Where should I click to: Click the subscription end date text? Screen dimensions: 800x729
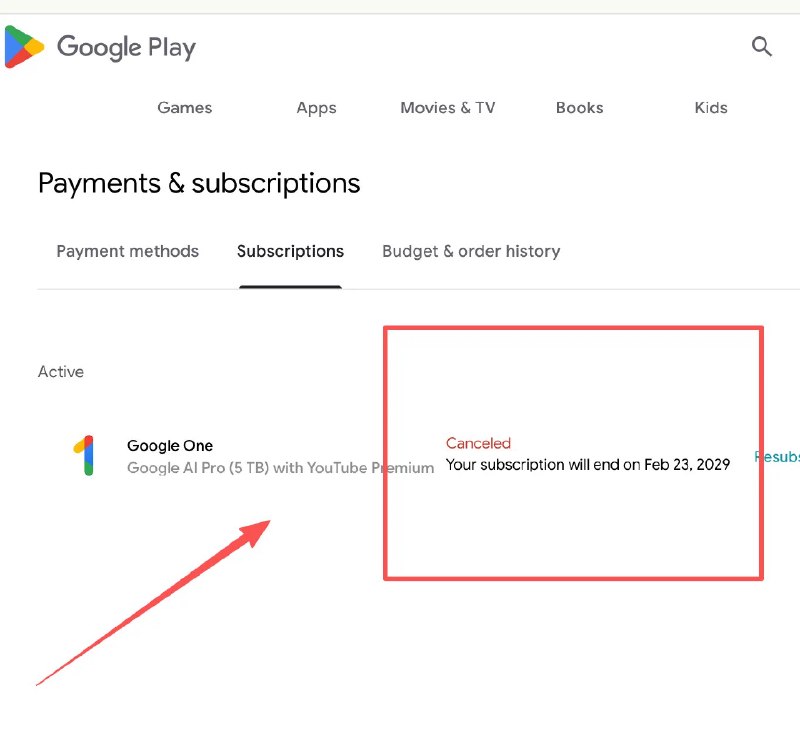[x=588, y=464]
